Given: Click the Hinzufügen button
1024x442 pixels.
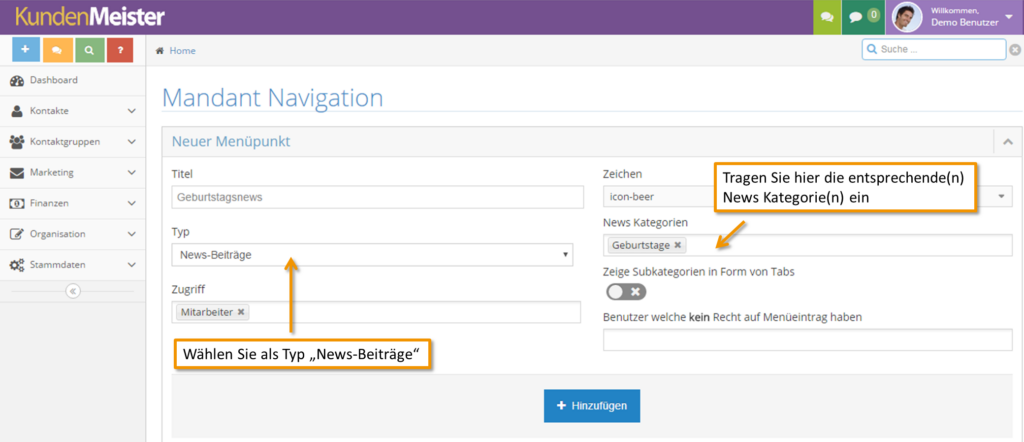Looking at the screenshot, I should [591, 405].
